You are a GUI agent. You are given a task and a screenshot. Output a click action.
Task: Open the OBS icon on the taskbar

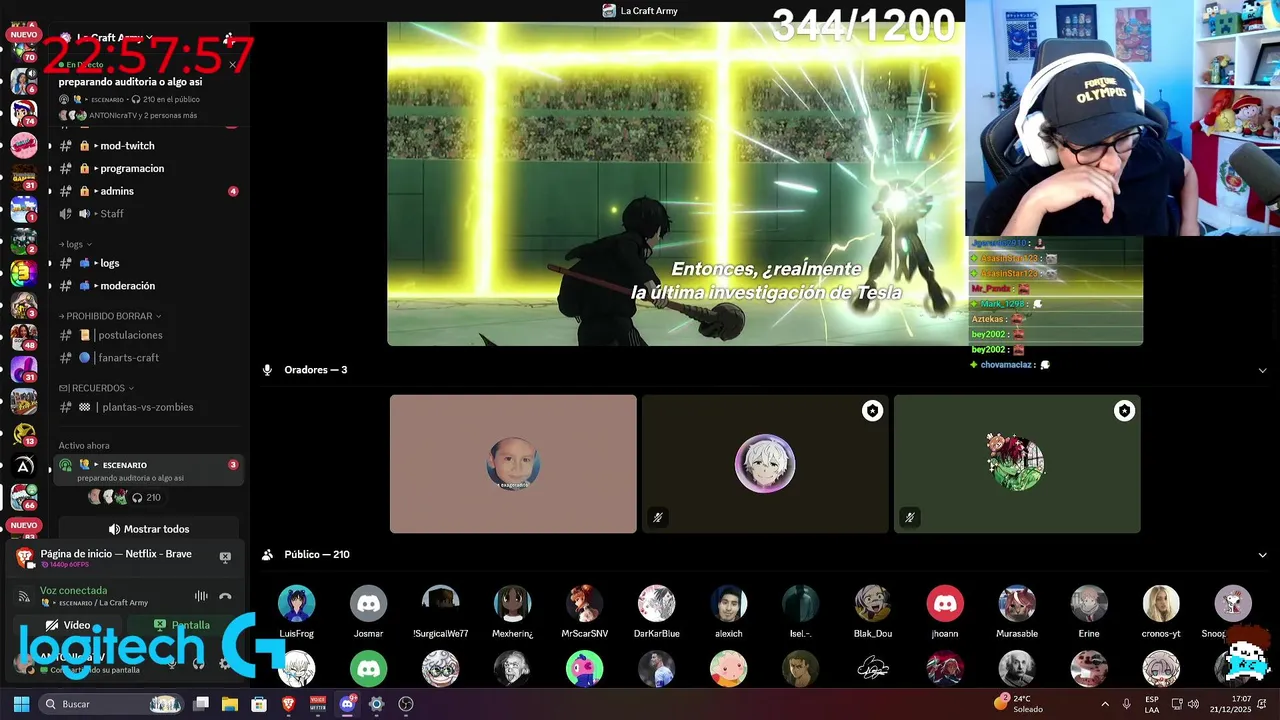click(x=406, y=704)
